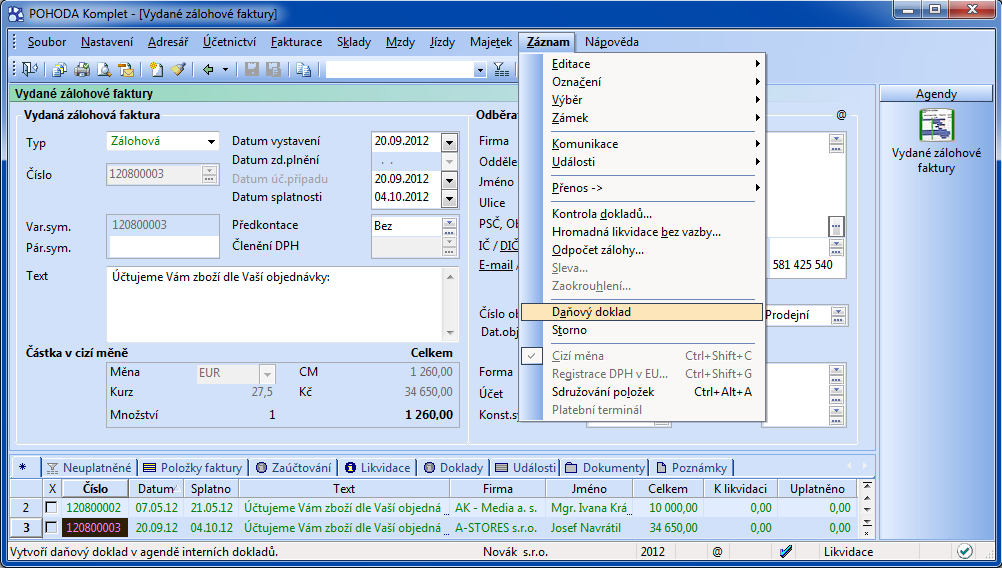Click the duplicate pages toolbar icon

point(304,69)
